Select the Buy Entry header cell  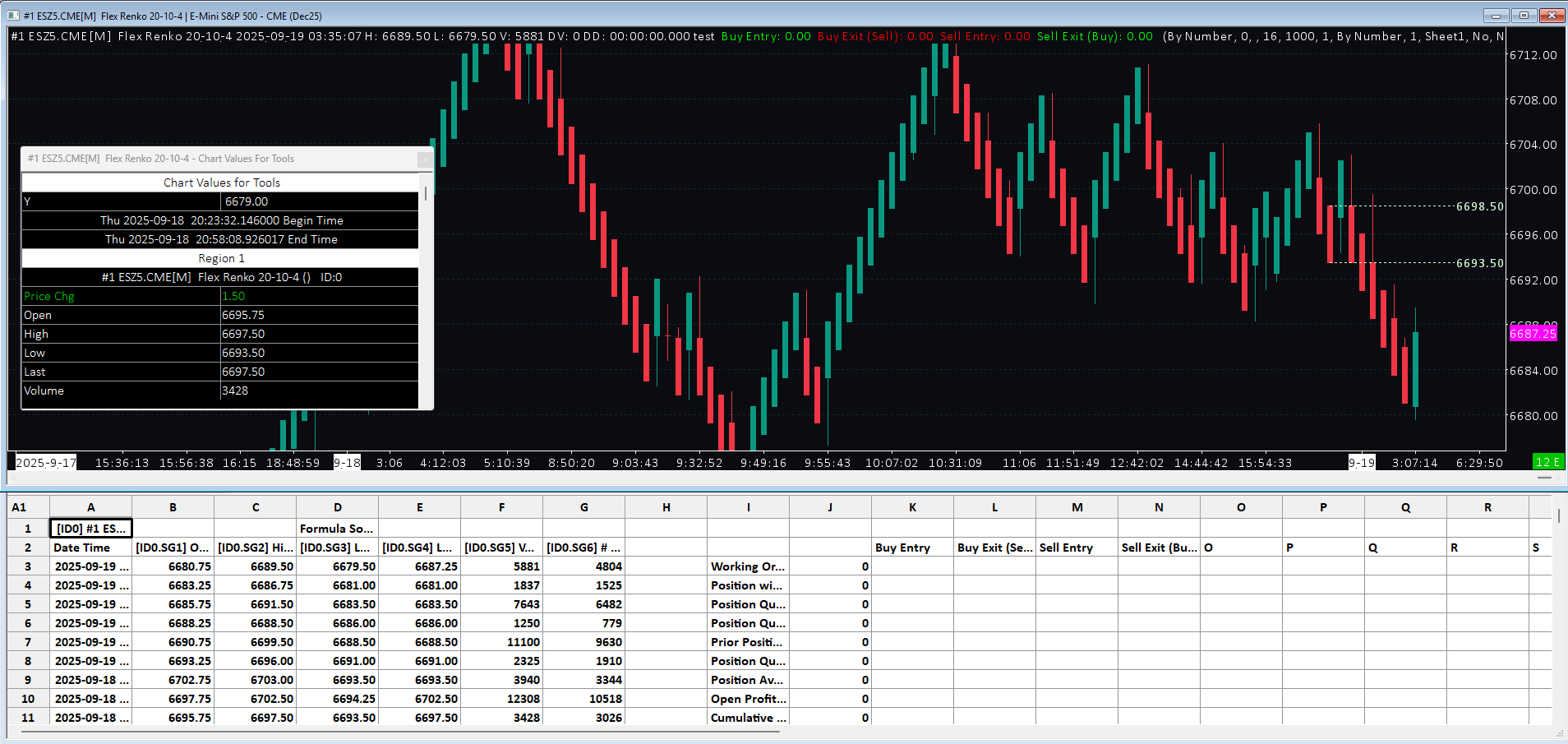[912, 548]
